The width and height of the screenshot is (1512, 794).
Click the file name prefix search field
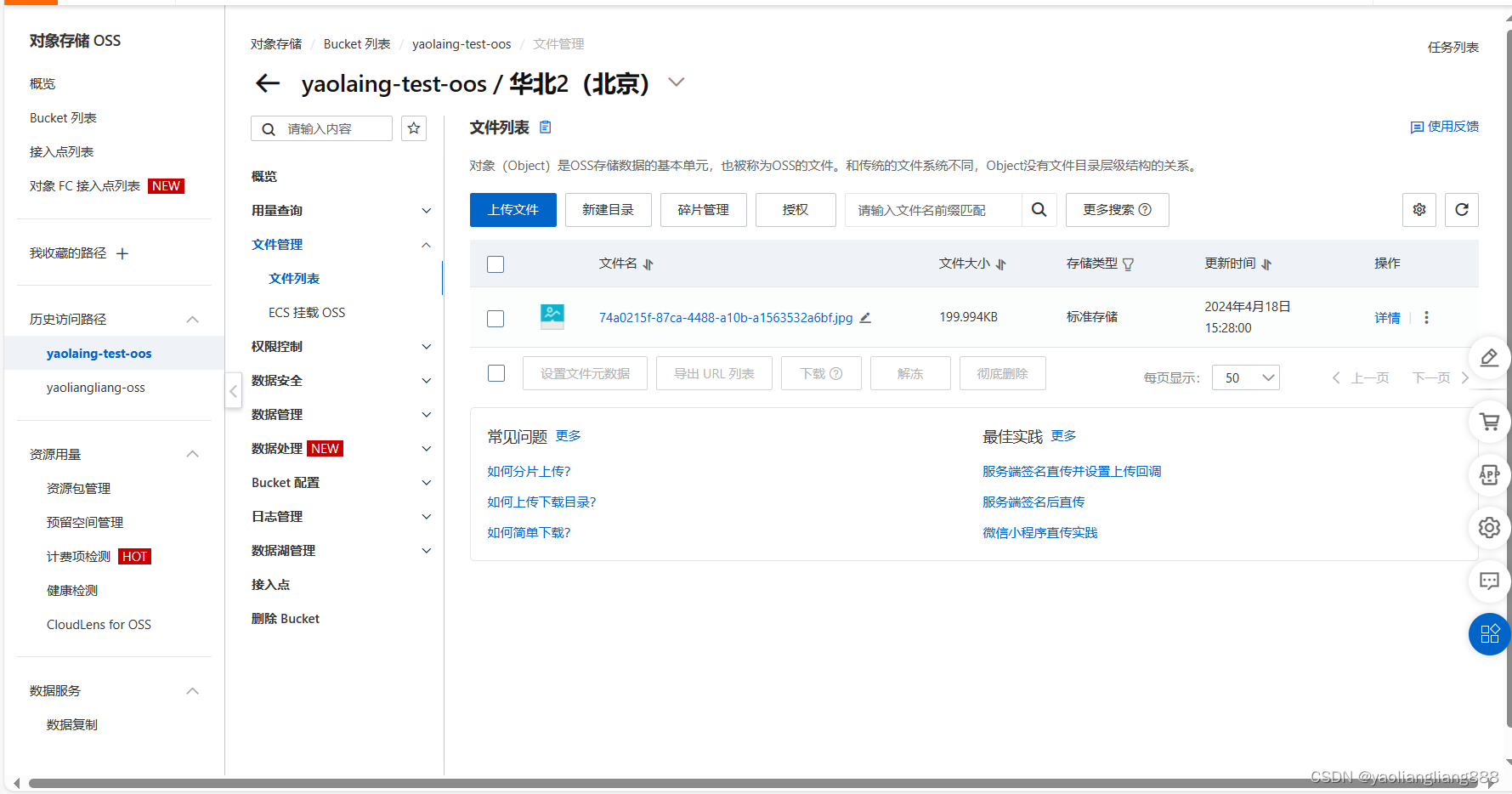pyautogui.click(x=933, y=210)
